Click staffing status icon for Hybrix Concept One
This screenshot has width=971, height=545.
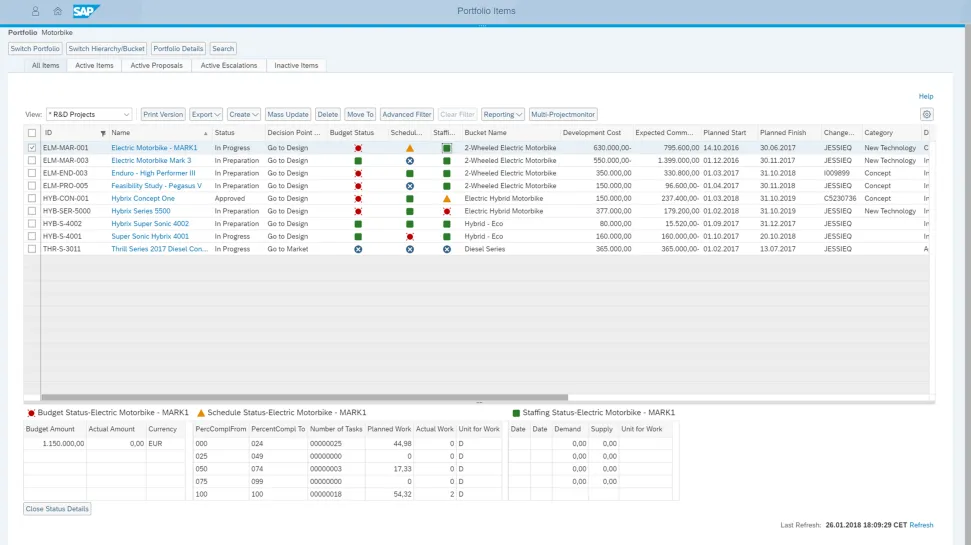447,199
